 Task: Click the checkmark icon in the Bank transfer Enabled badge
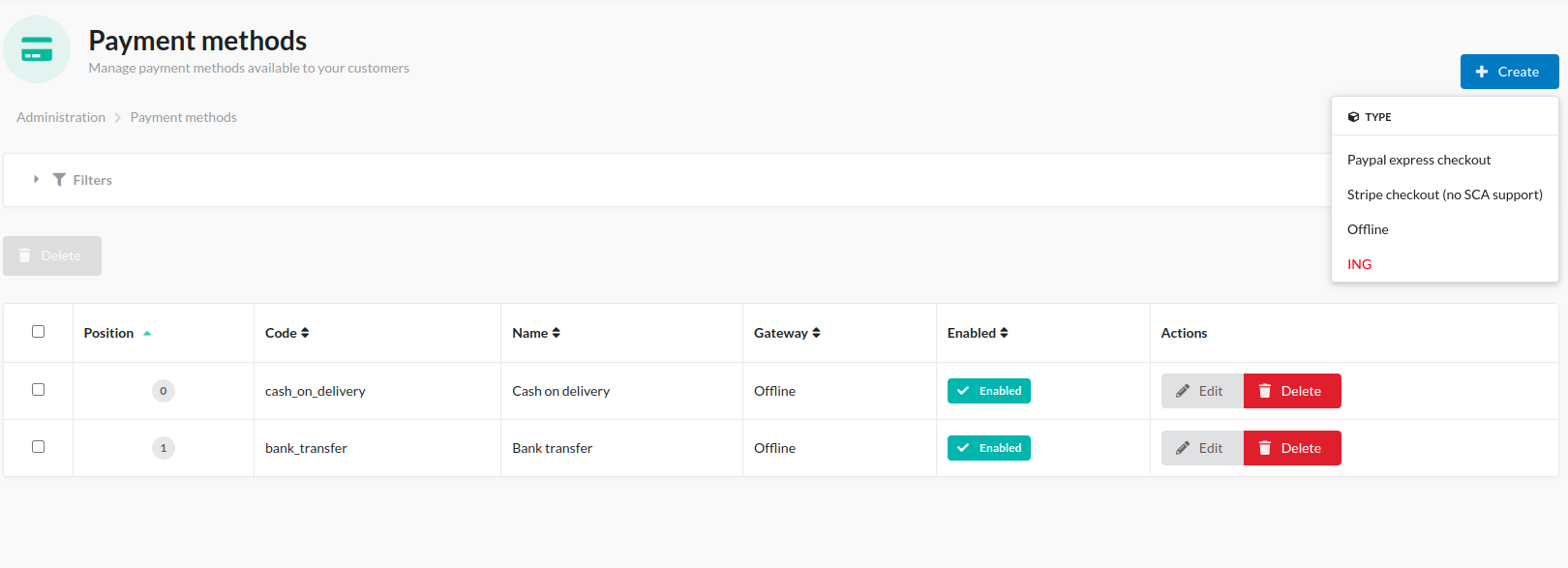963,448
